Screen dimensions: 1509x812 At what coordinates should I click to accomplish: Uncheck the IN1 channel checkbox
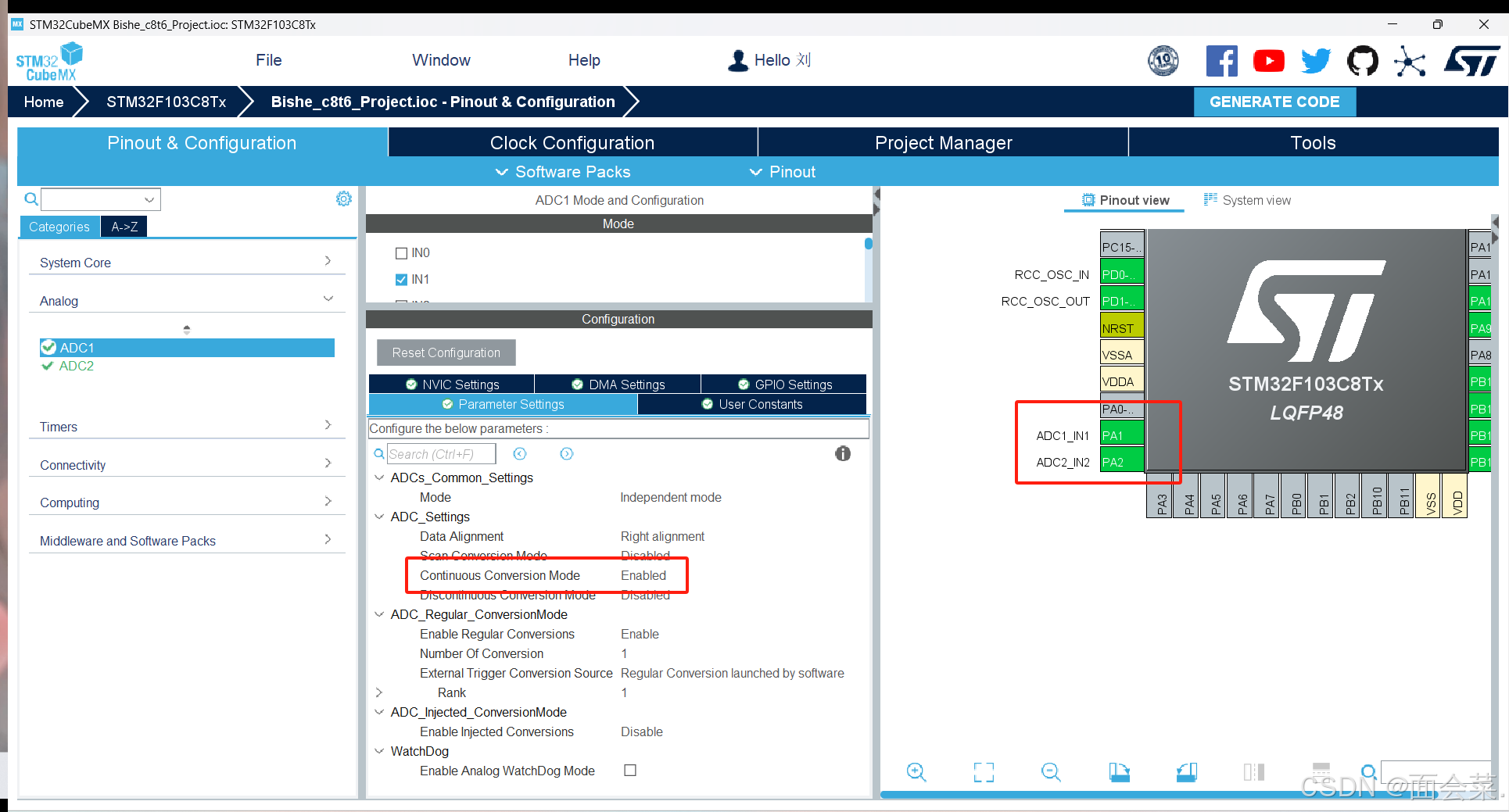coord(402,280)
